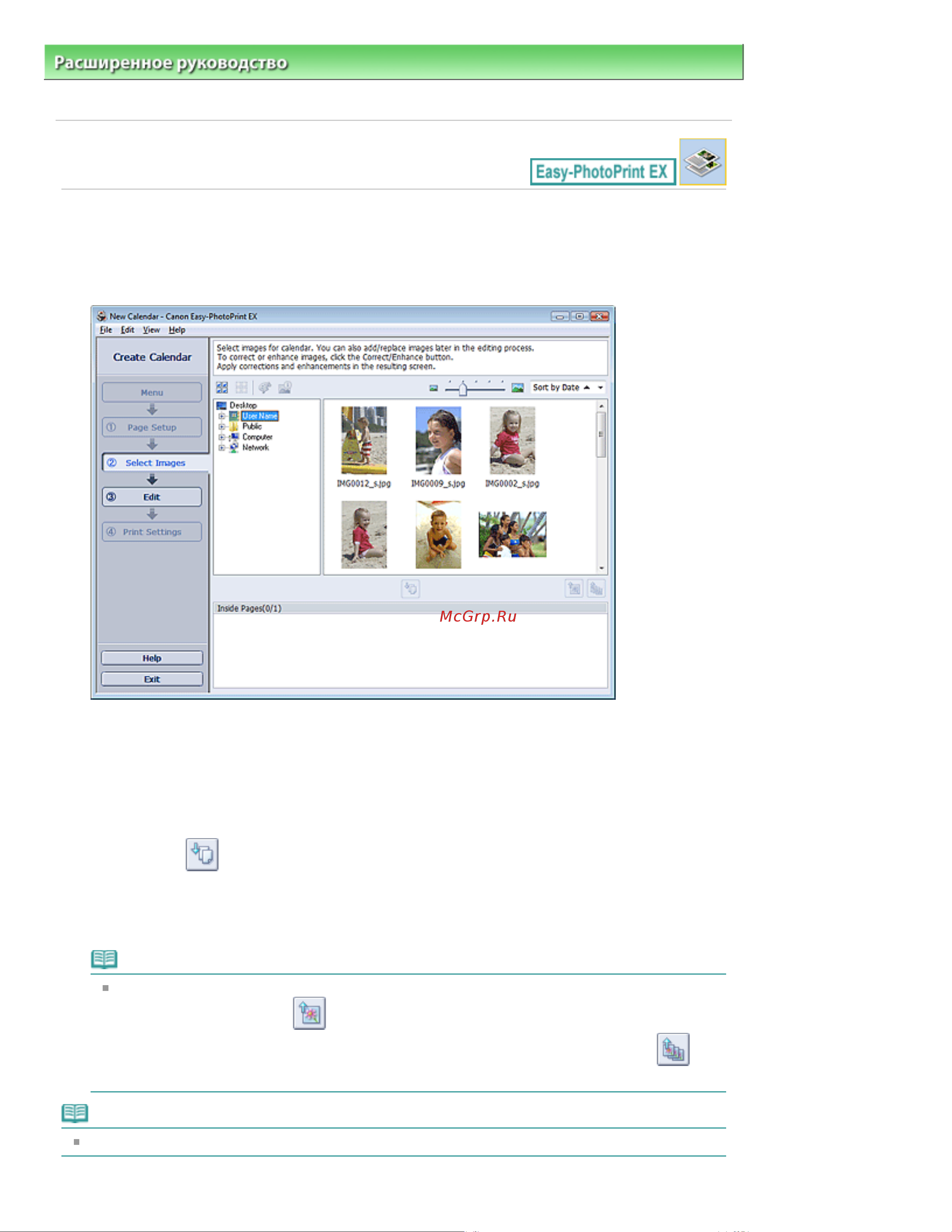Click the Delete Imported Image icon
This screenshot has width=952, height=1232.
574,589
